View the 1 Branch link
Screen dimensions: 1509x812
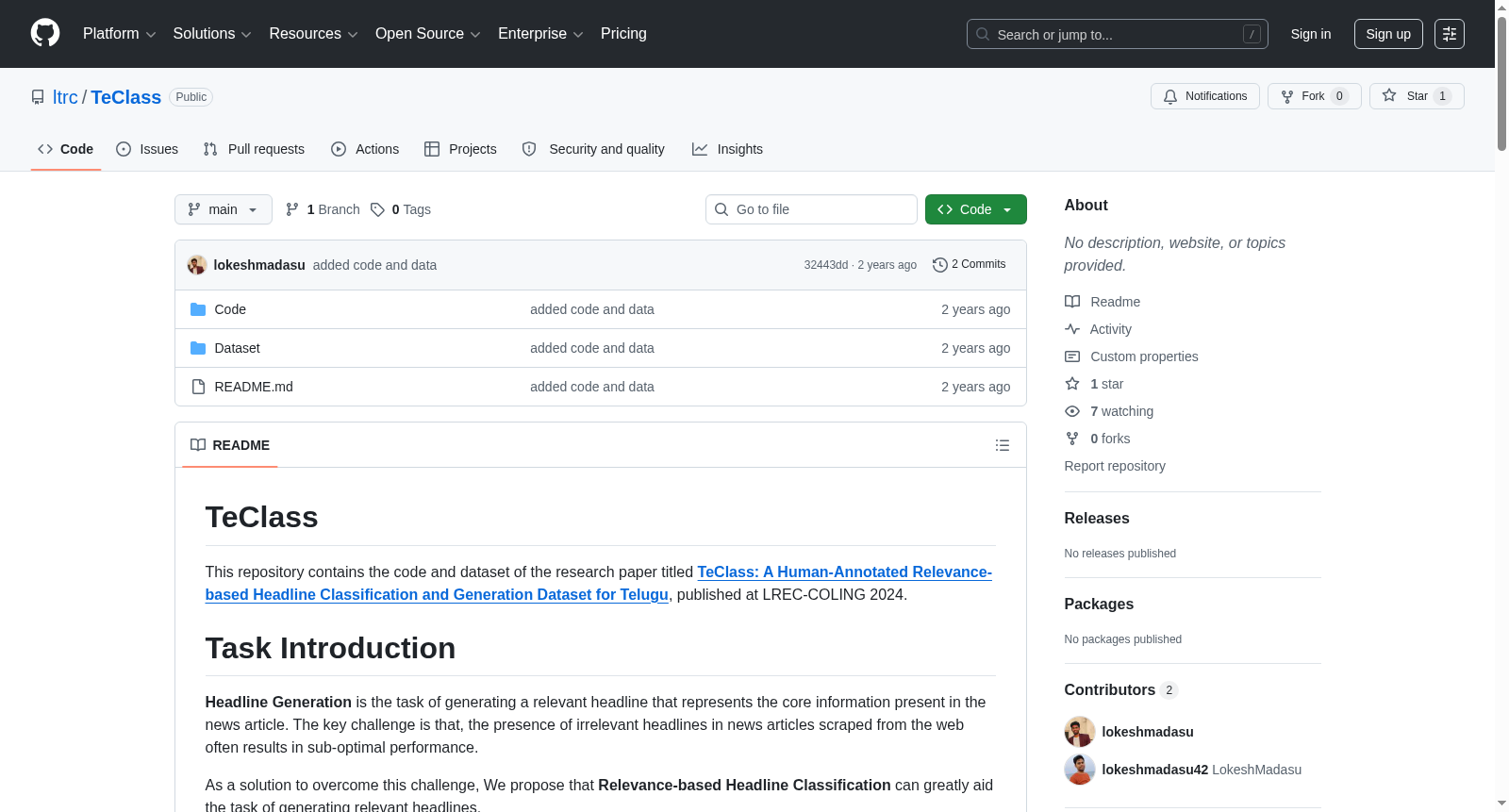(323, 209)
